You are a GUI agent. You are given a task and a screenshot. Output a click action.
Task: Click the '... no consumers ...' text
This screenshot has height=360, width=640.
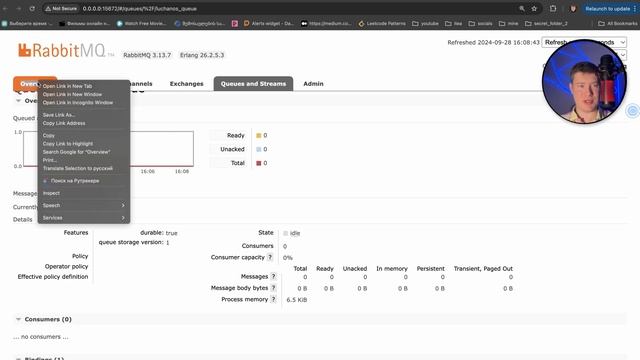40,337
